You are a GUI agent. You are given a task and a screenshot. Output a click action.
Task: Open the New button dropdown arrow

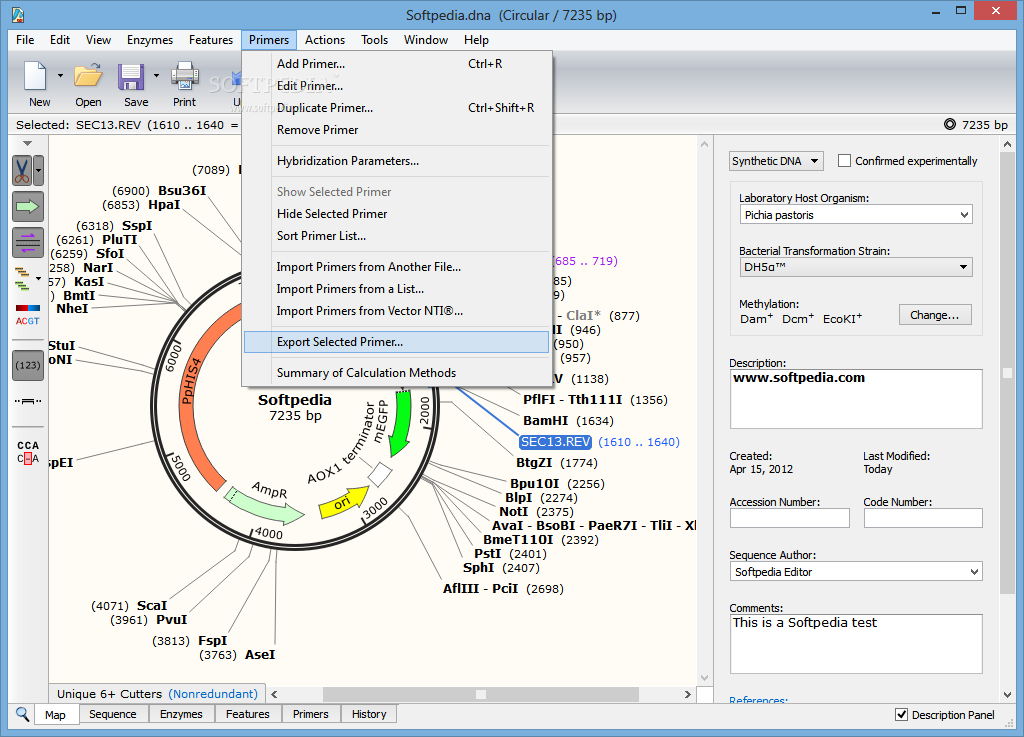60,76
